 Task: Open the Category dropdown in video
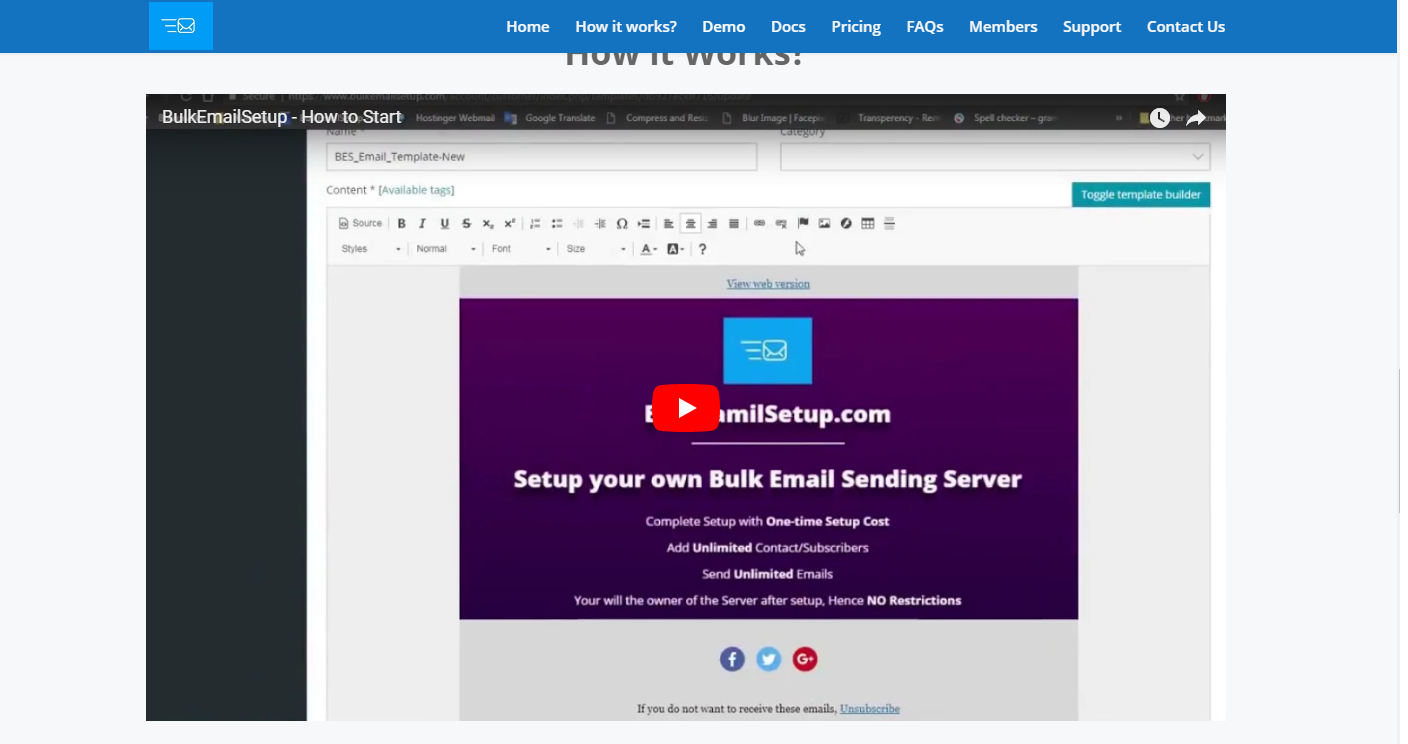coord(995,157)
